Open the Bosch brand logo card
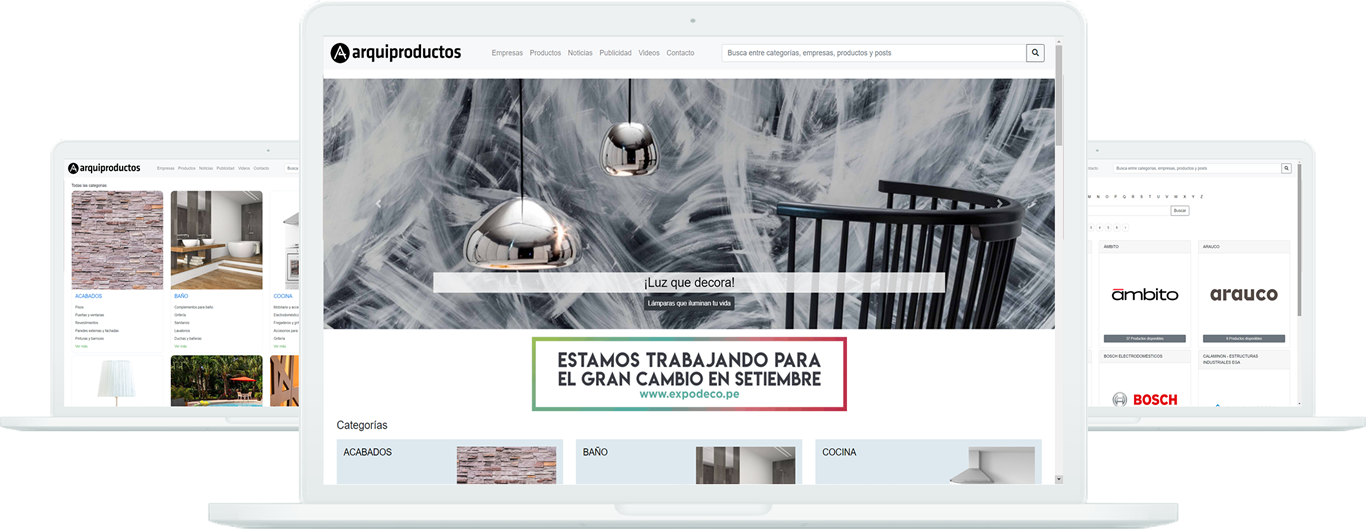Screen dimensions: 1366x529 click(x=1144, y=399)
